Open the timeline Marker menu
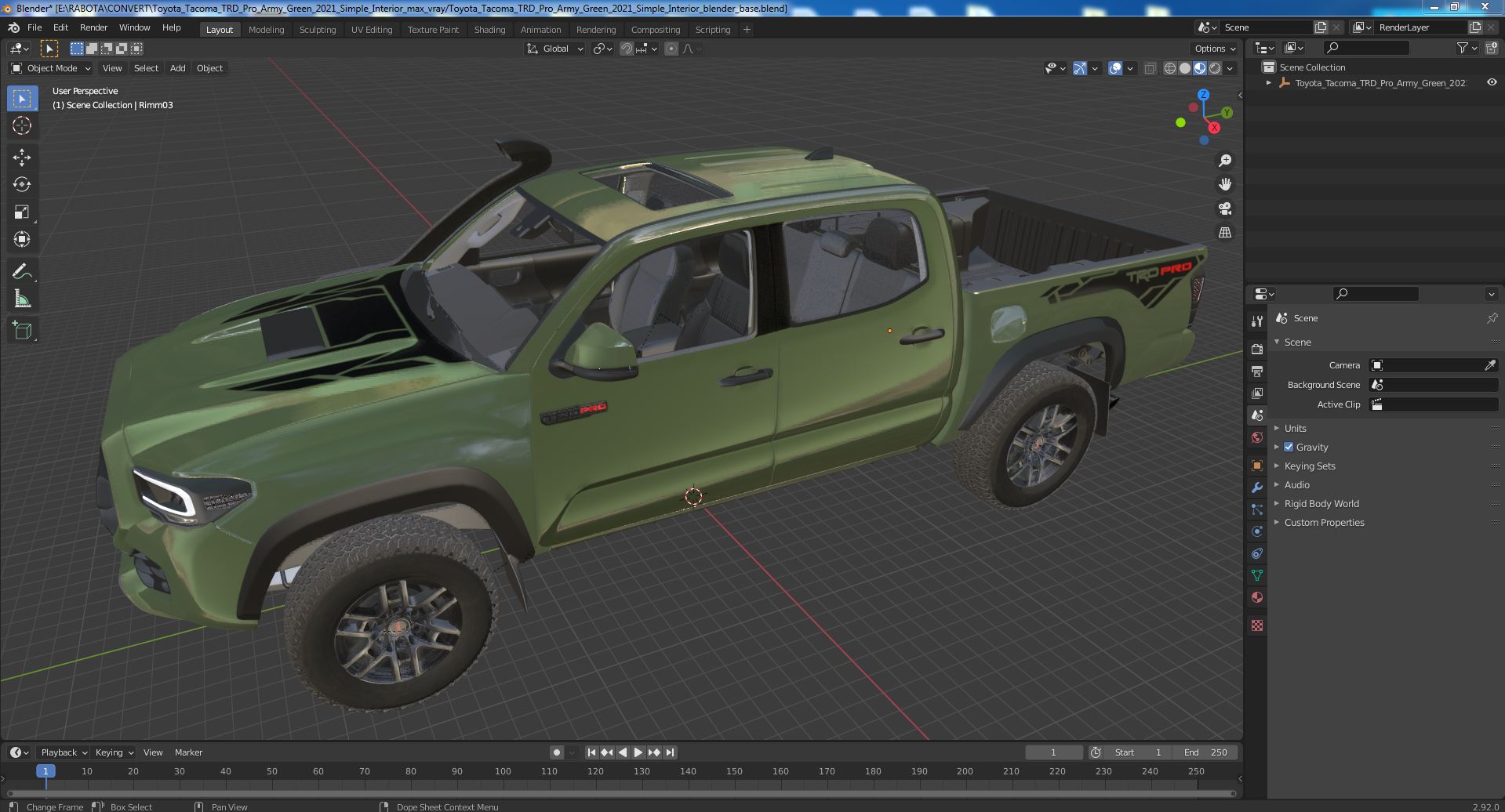1505x812 pixels. coord(188,752)
